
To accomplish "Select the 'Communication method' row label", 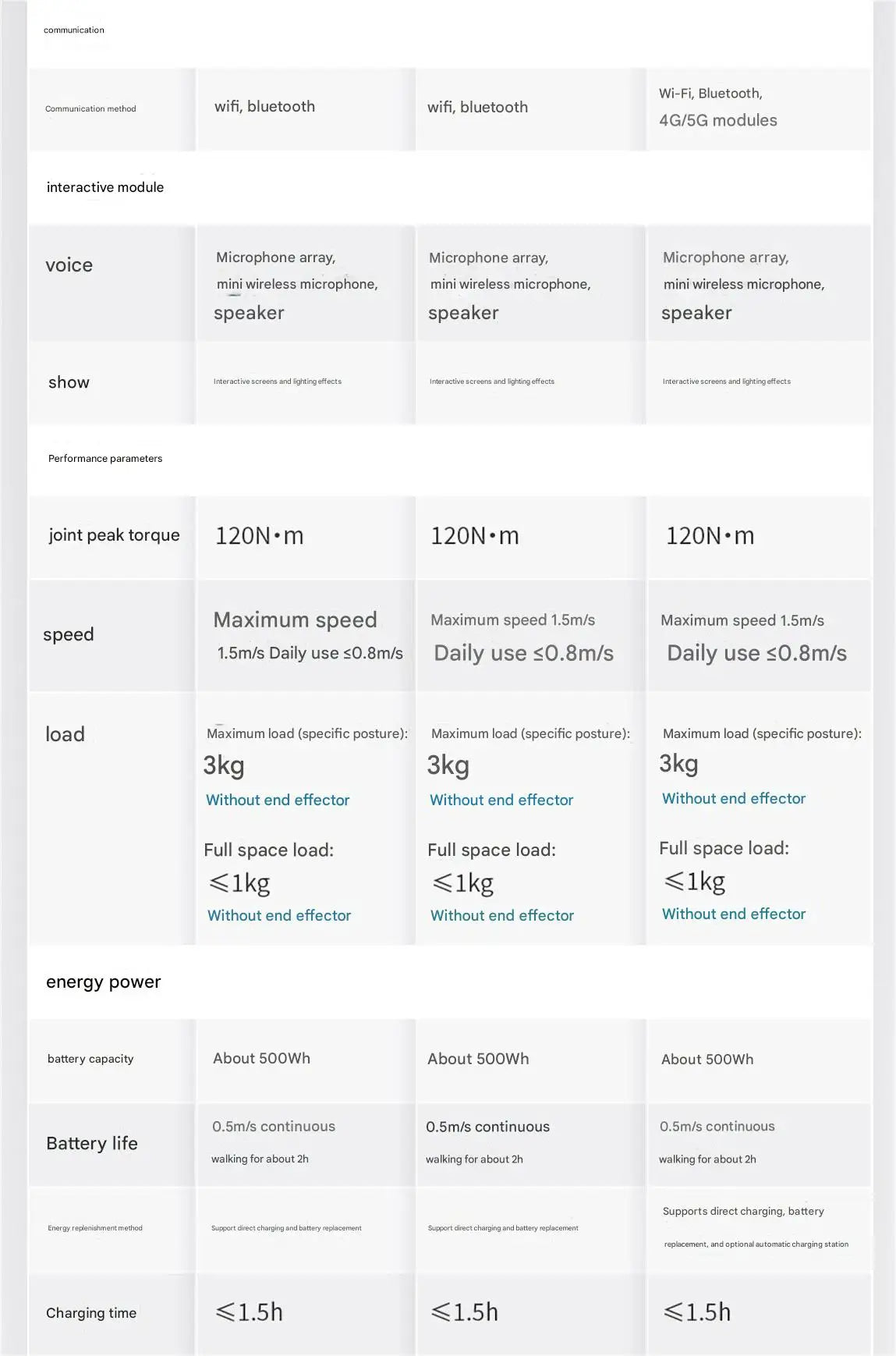I will coord(90,109).
